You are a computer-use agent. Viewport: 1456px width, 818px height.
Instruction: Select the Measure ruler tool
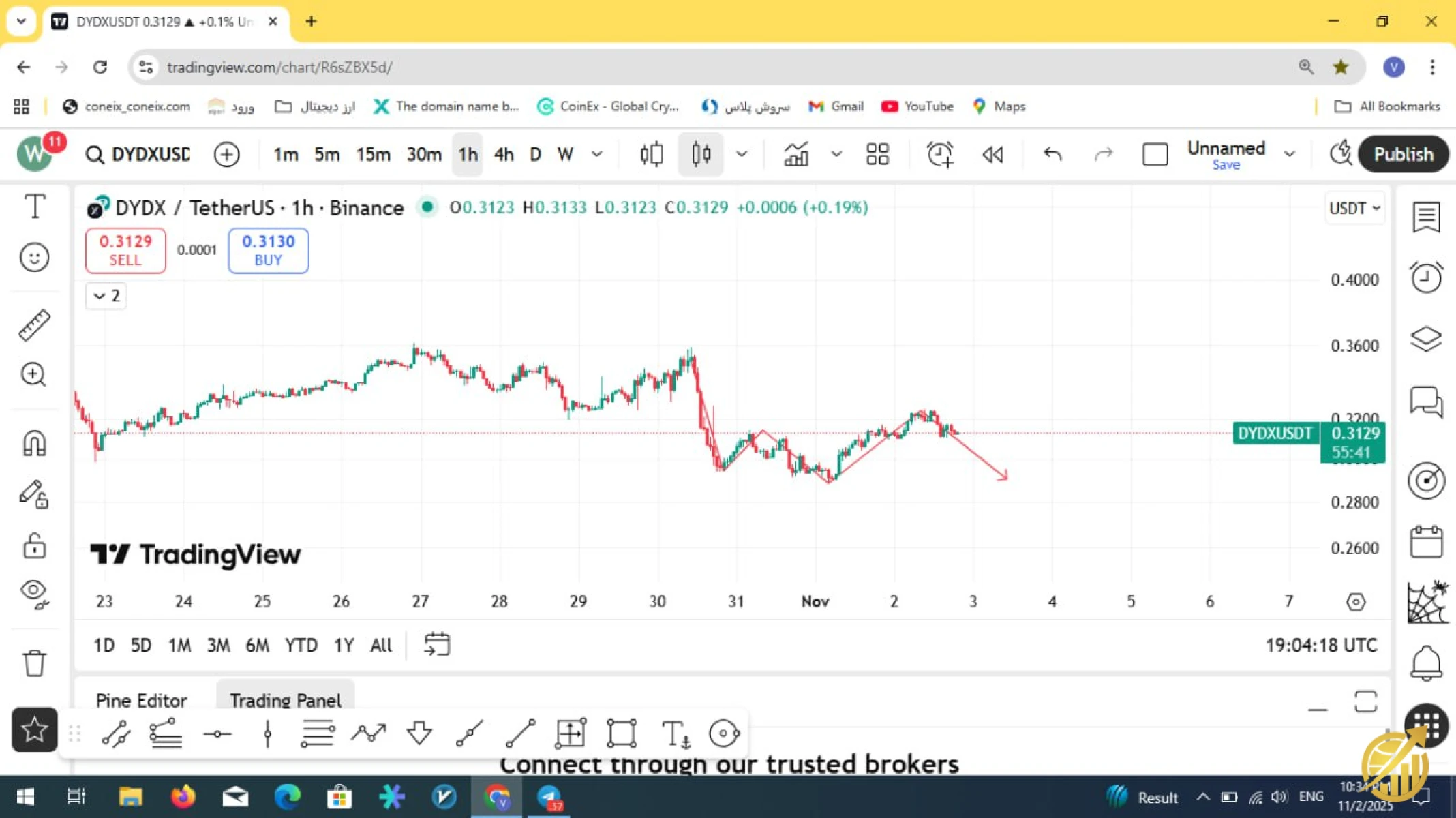tap(34, 325)
